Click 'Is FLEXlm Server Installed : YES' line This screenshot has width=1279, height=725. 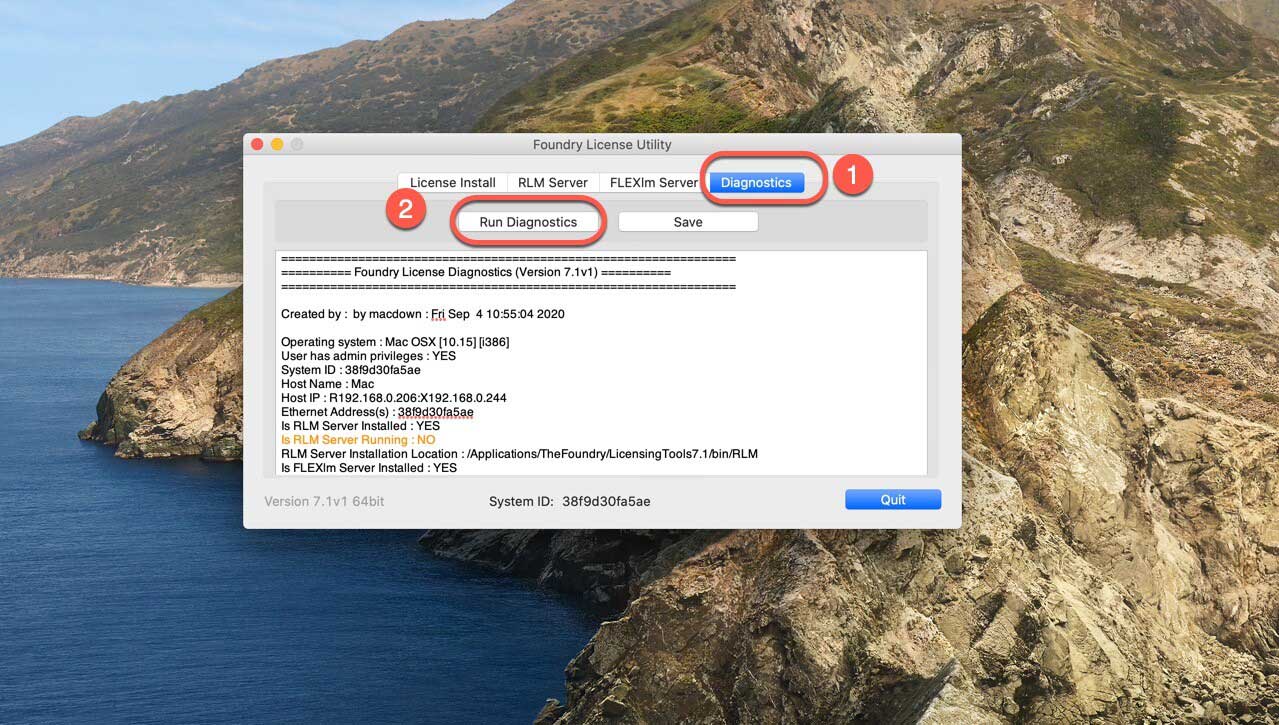pyautogui.click(x=369, y=468)
